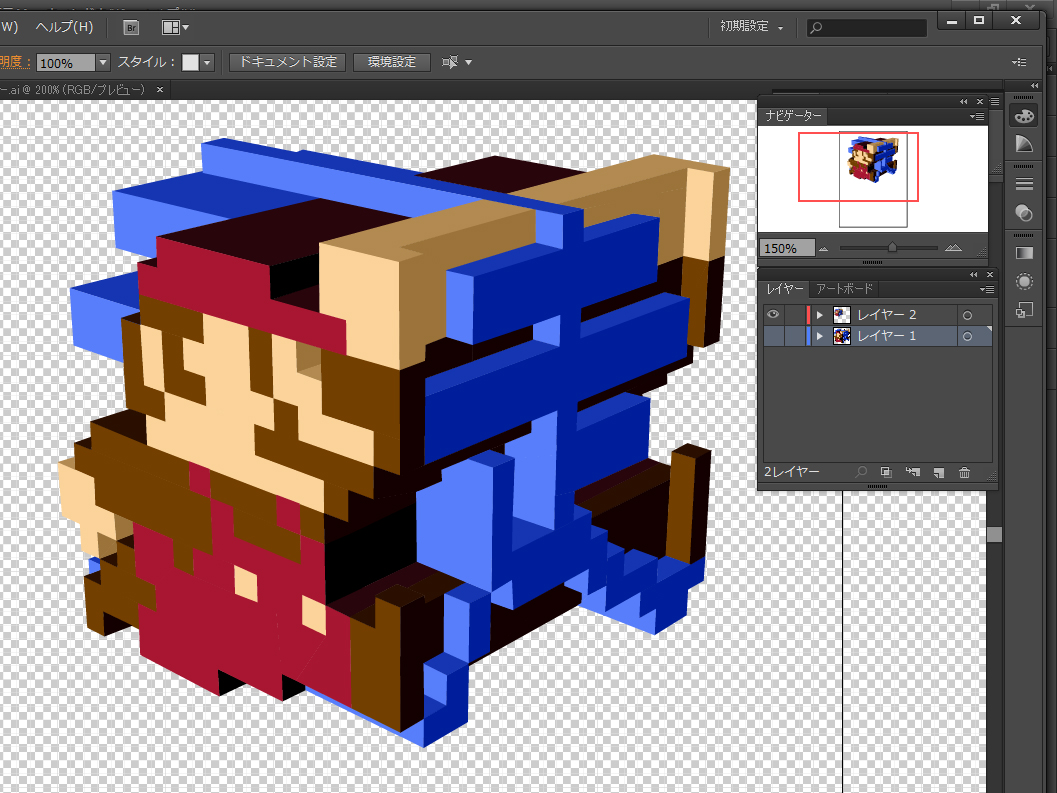Click the search field in the application bar

click(867, 28)
